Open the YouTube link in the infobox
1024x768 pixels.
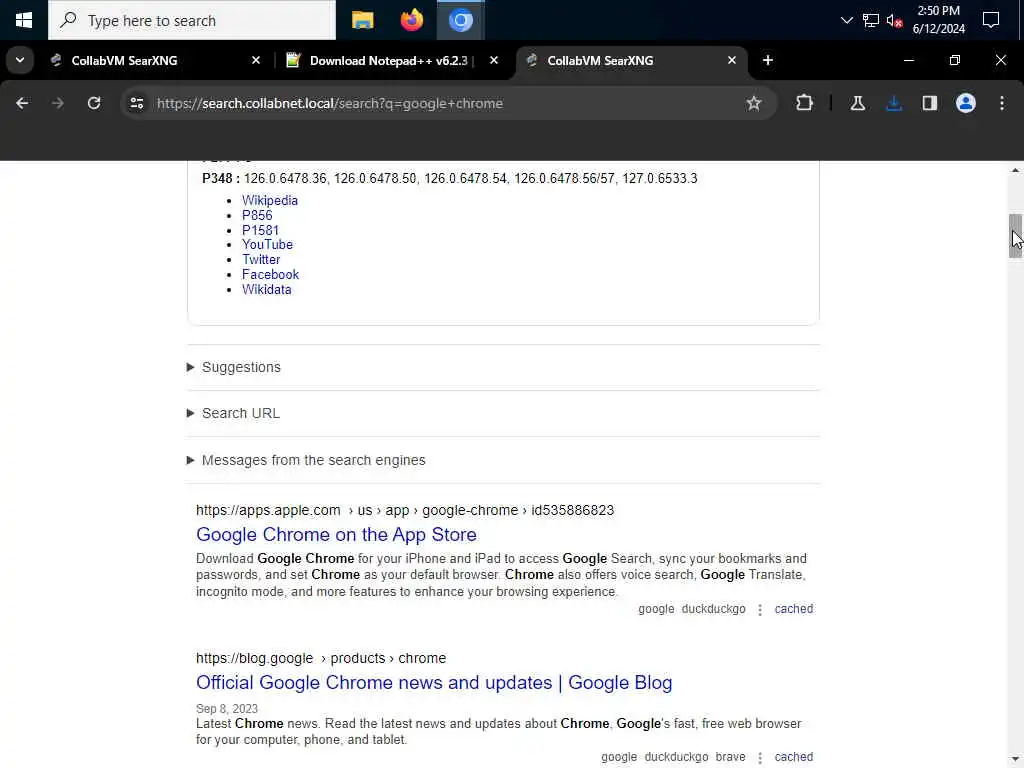point(267,244)
